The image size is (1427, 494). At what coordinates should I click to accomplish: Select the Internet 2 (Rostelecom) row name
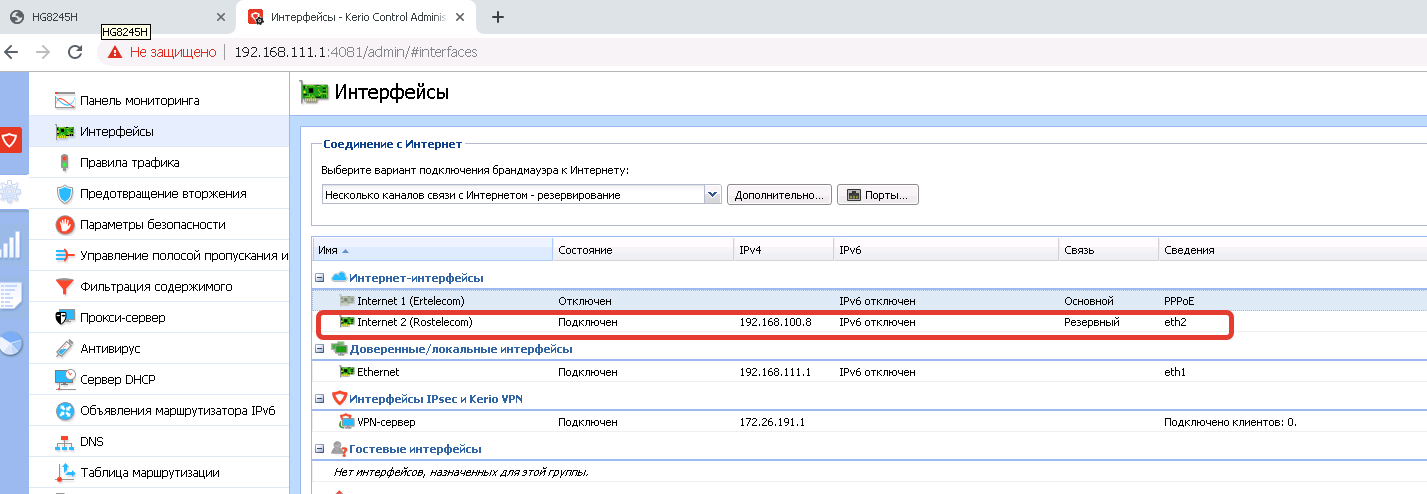[x=414, y=323]
